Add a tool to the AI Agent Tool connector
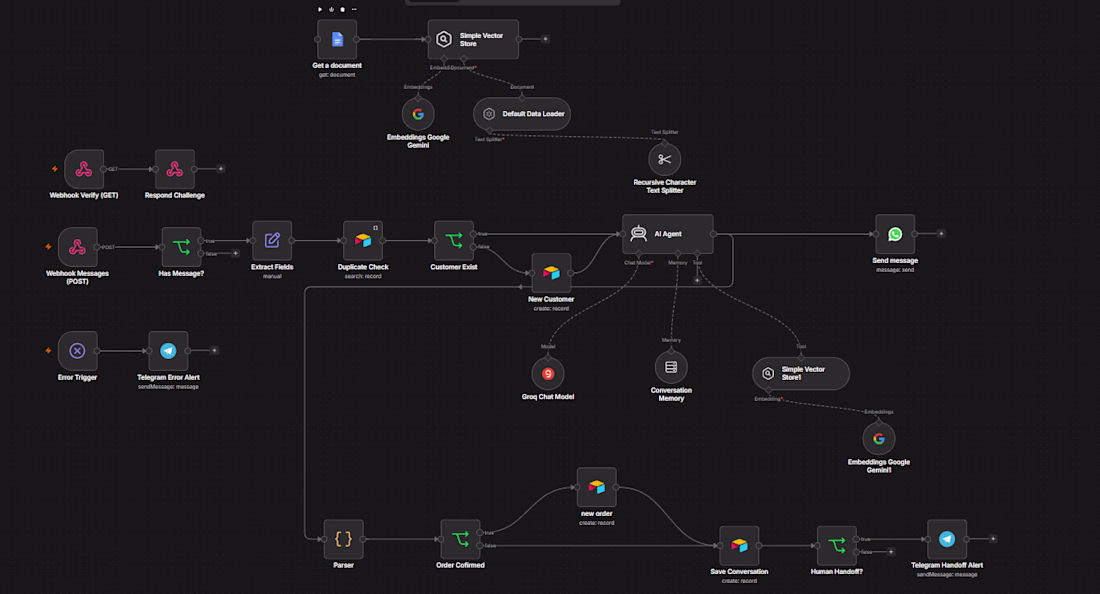Image resolution: width=1100 pixels, height=594 pixels. click(697, 281)
